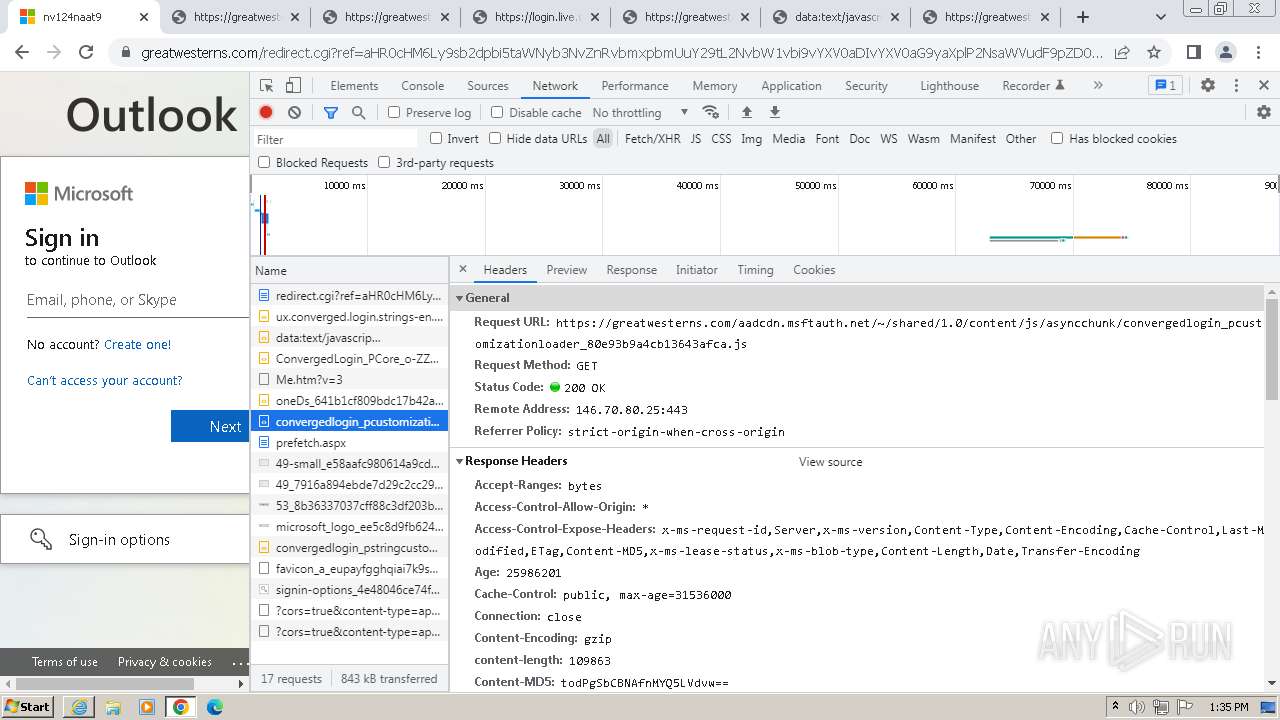Click the network Filter text field
Viewport: 1280px width, 720px height.
pyautogui.click(x=335, y=139)
